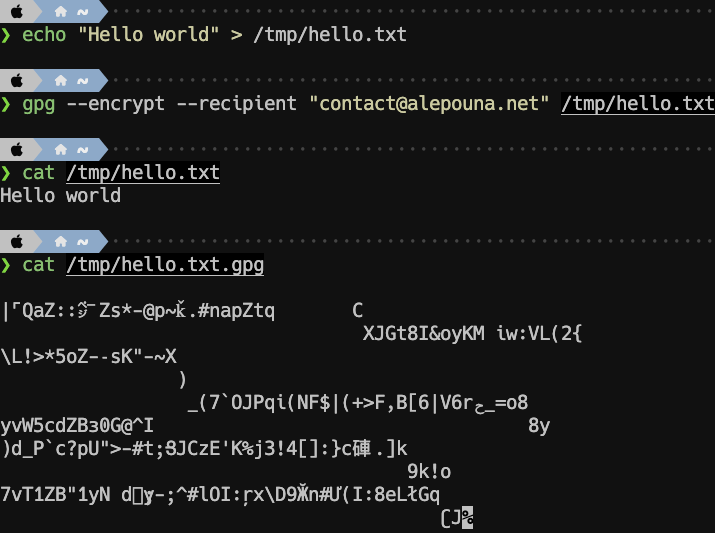Click the underlined /tmp/hello.txt path after cat
The image size is (715, 533).
(x=142, y=173)
